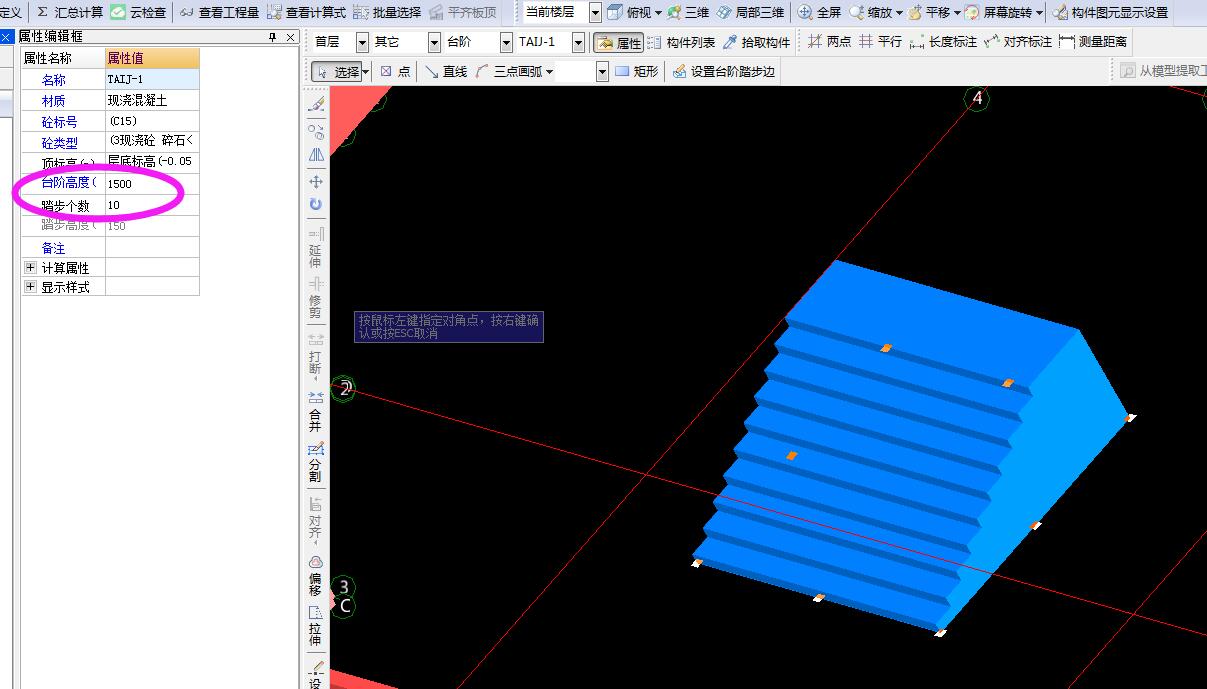
Task: Activate 拾取构件 pick component tool
Action: click(756, 42)
